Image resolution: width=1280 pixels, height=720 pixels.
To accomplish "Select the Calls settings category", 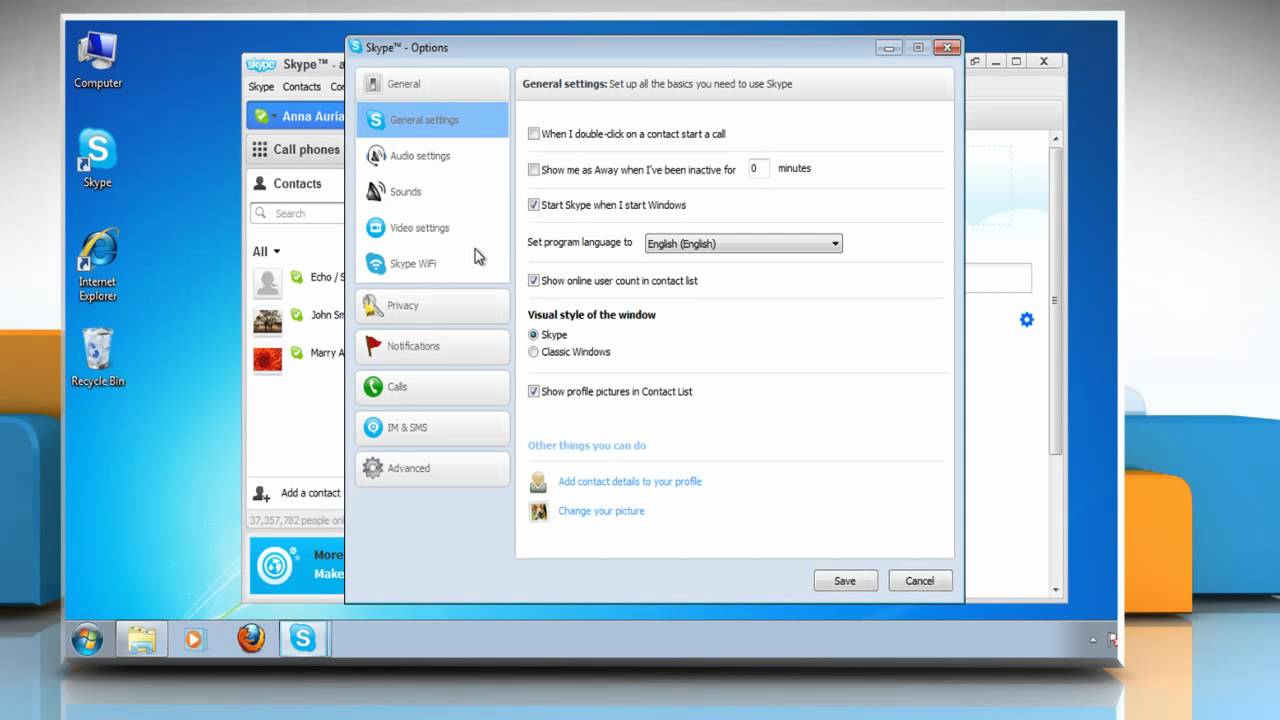I will click(397, 387).
